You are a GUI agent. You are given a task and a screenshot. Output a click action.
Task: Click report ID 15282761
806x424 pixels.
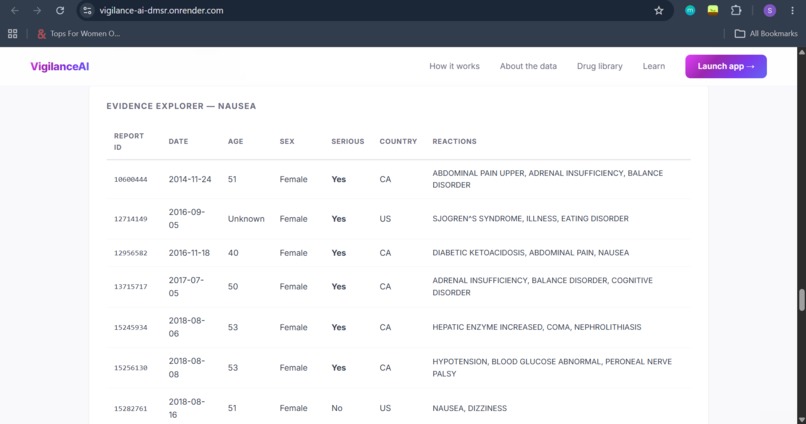[x=131, y=409]
